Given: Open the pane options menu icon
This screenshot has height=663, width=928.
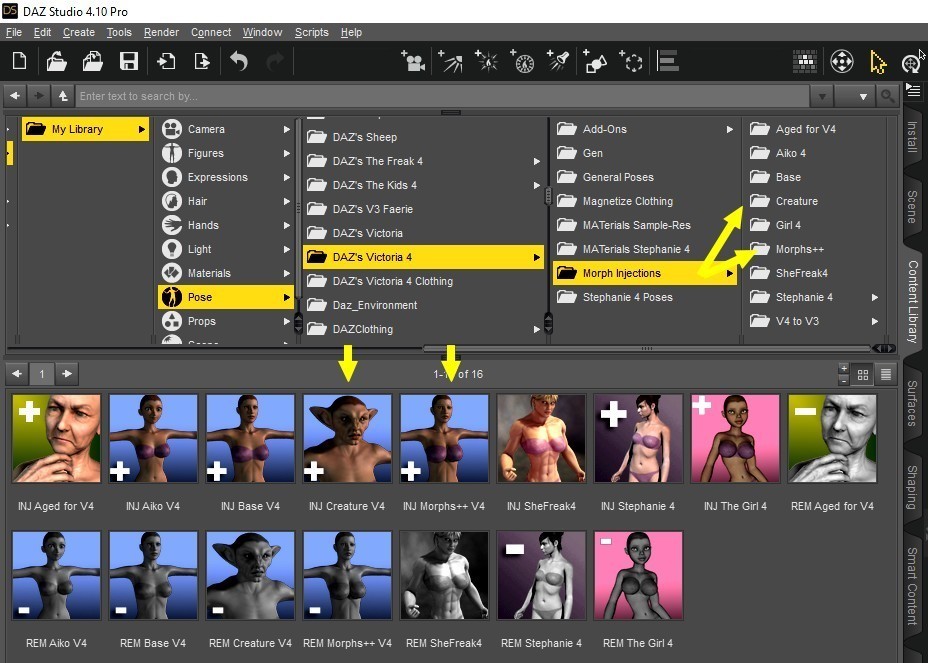Looking at the screenshot, I should click(x=913, y=91).
